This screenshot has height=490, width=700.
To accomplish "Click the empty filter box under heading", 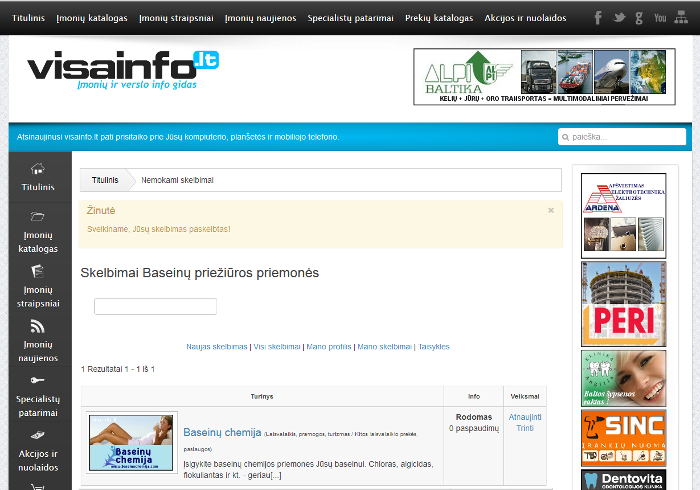I will [155, 307].
